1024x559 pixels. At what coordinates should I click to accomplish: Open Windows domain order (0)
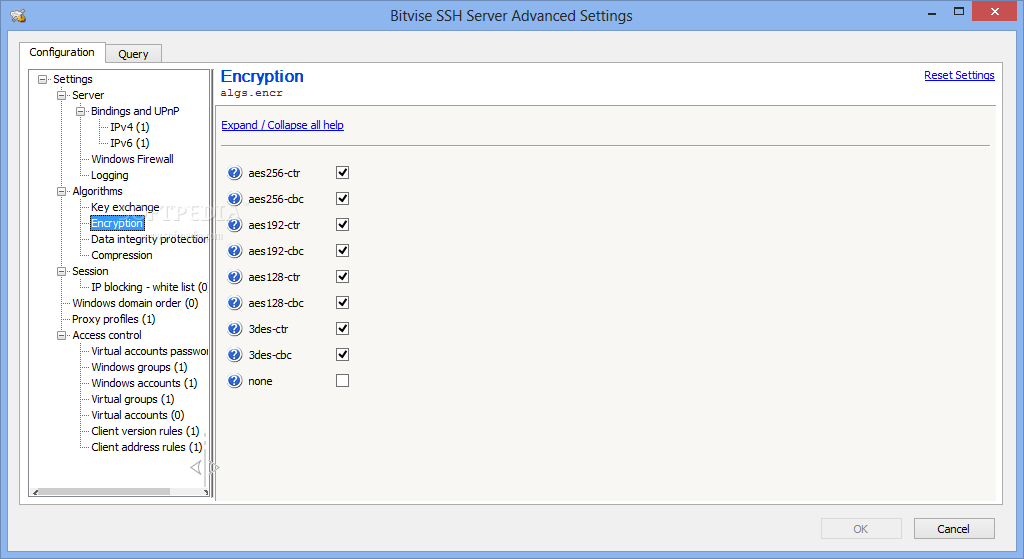click(x=135, y=303)
